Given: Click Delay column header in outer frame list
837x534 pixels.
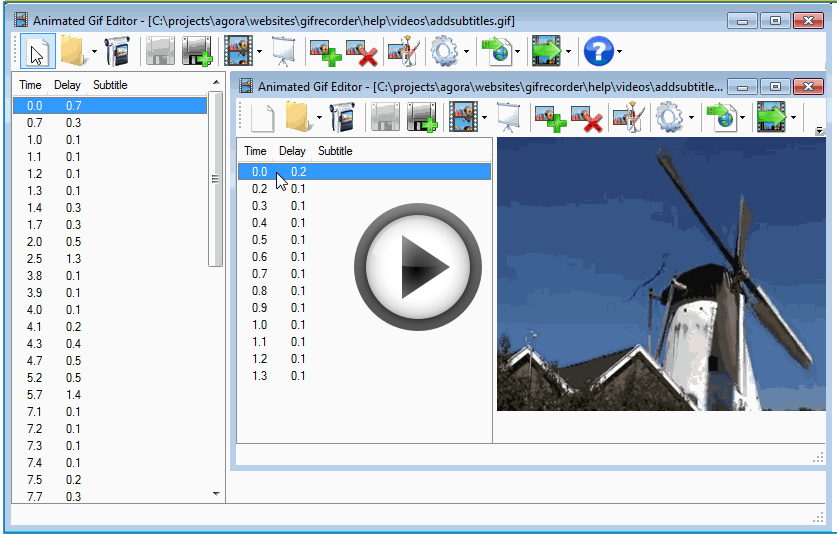Looking at the screenshot, I should 67,85.
